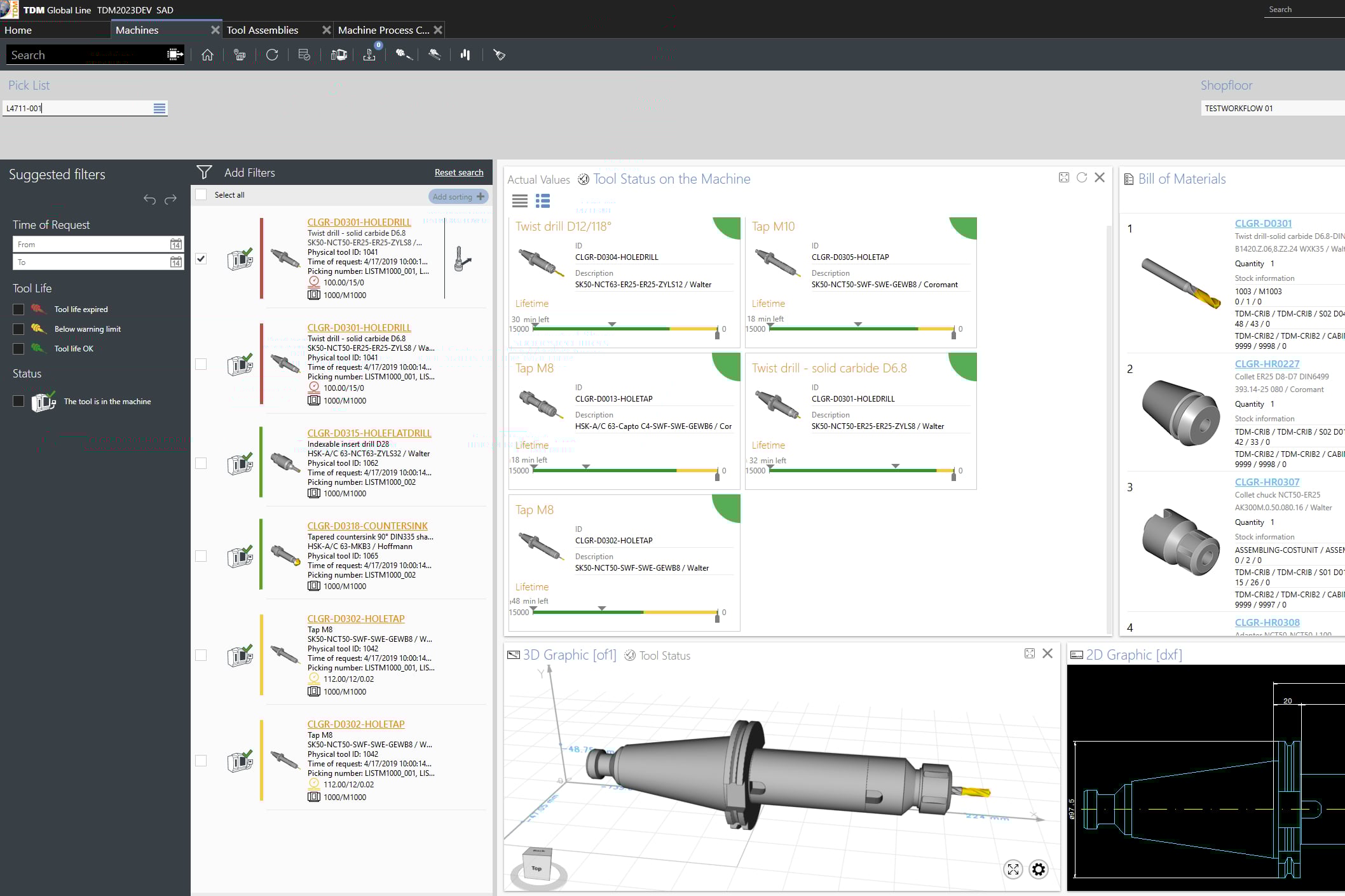This screenshot has height=896, width=1345.
Task: Click the Add Filters funnel icon
Action: point(204,172)
